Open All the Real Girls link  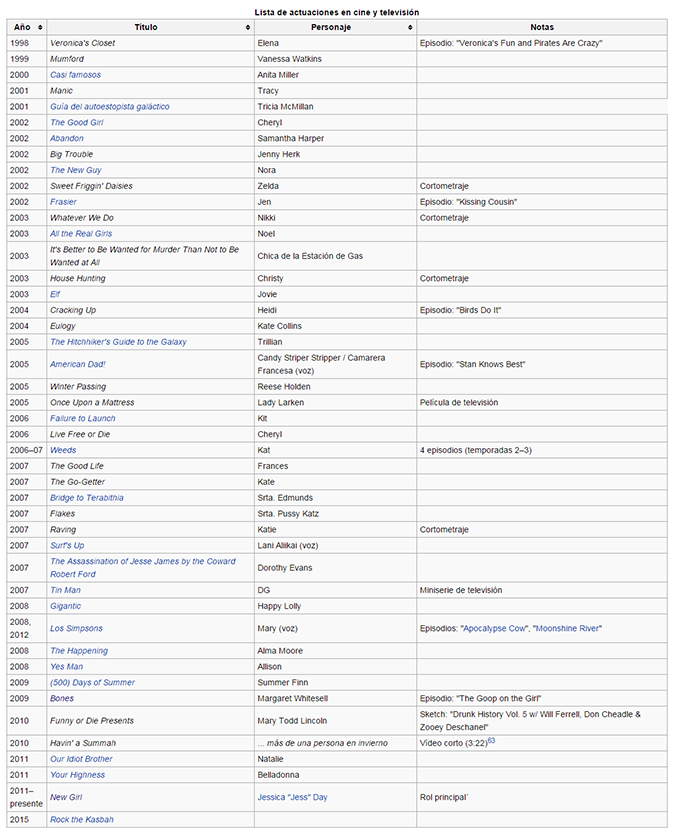pyautogui.click(x=81, y=234)
